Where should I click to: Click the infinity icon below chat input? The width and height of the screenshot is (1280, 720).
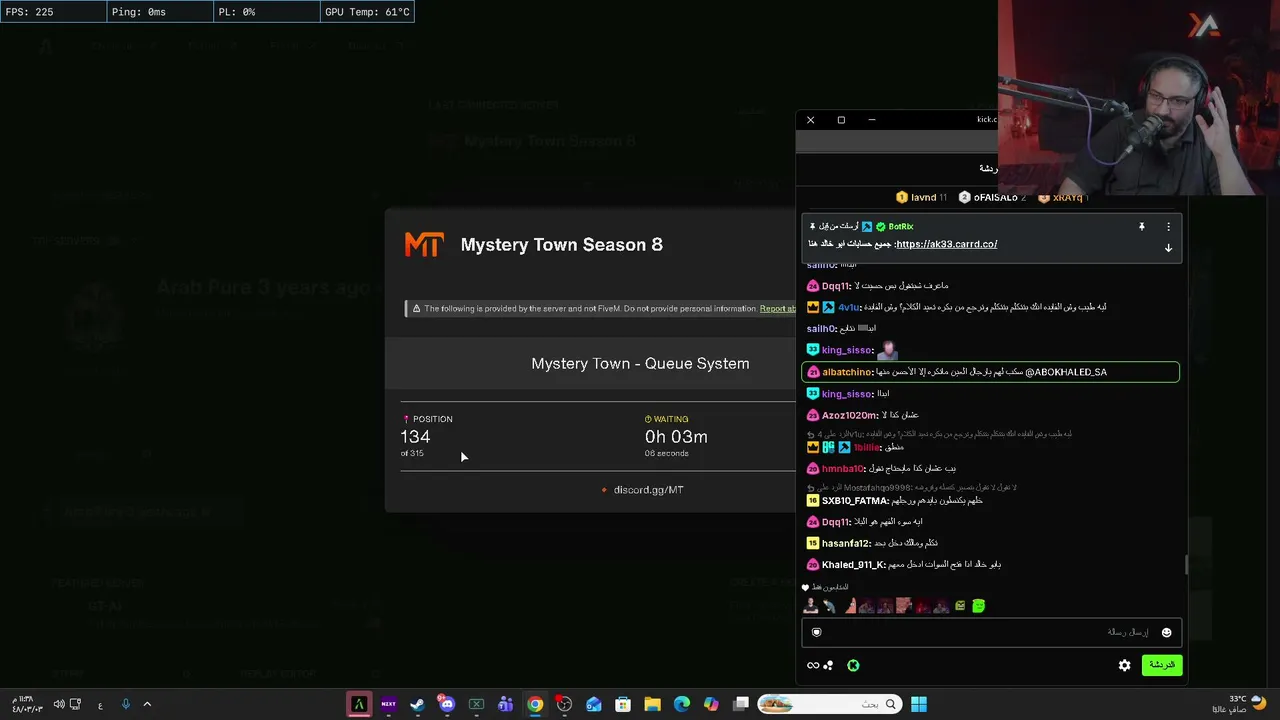[x=813, y=665]
